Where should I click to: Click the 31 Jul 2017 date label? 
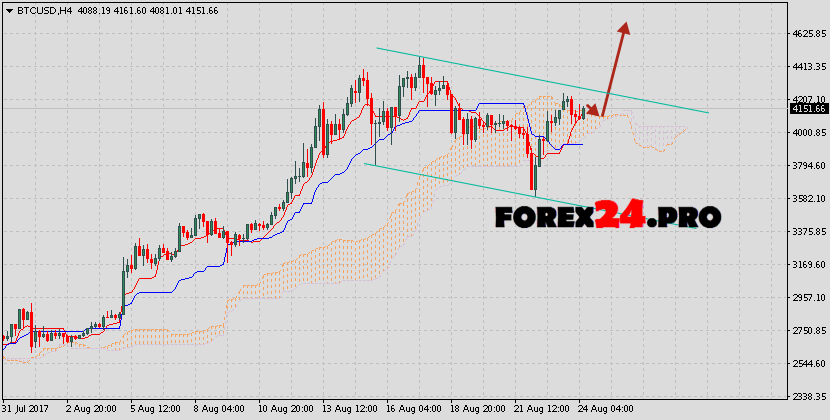tap(26, 410)
